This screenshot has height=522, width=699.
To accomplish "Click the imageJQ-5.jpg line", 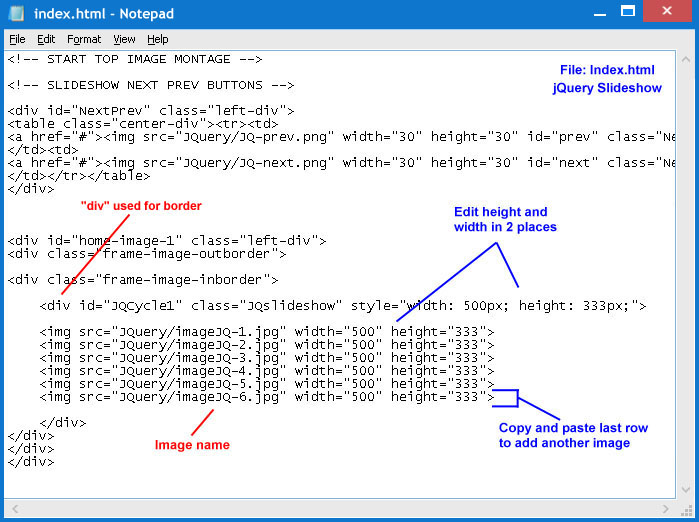I will 267,383.
